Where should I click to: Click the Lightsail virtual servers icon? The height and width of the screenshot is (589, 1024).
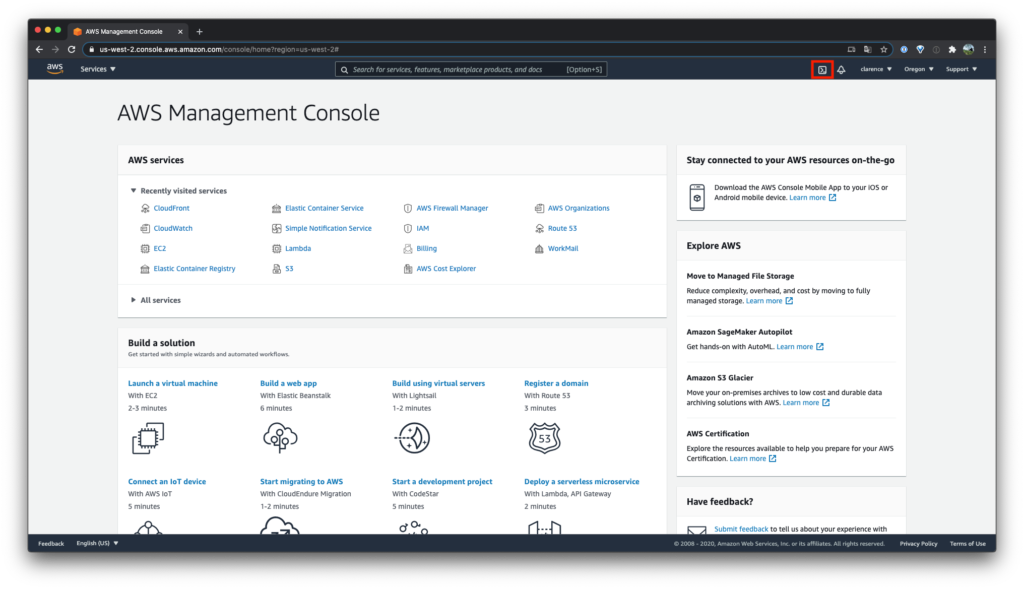tap(412, 438)
